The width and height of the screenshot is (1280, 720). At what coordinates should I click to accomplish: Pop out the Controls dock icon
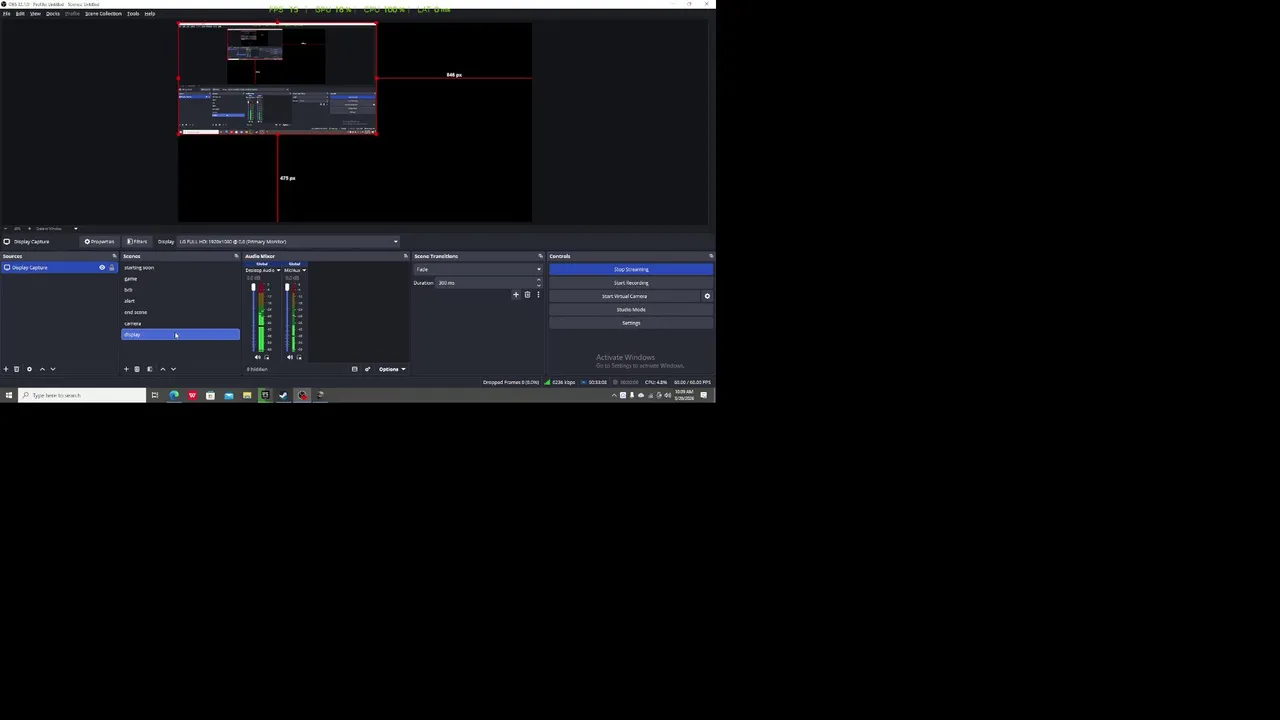[x=711, y=256]
